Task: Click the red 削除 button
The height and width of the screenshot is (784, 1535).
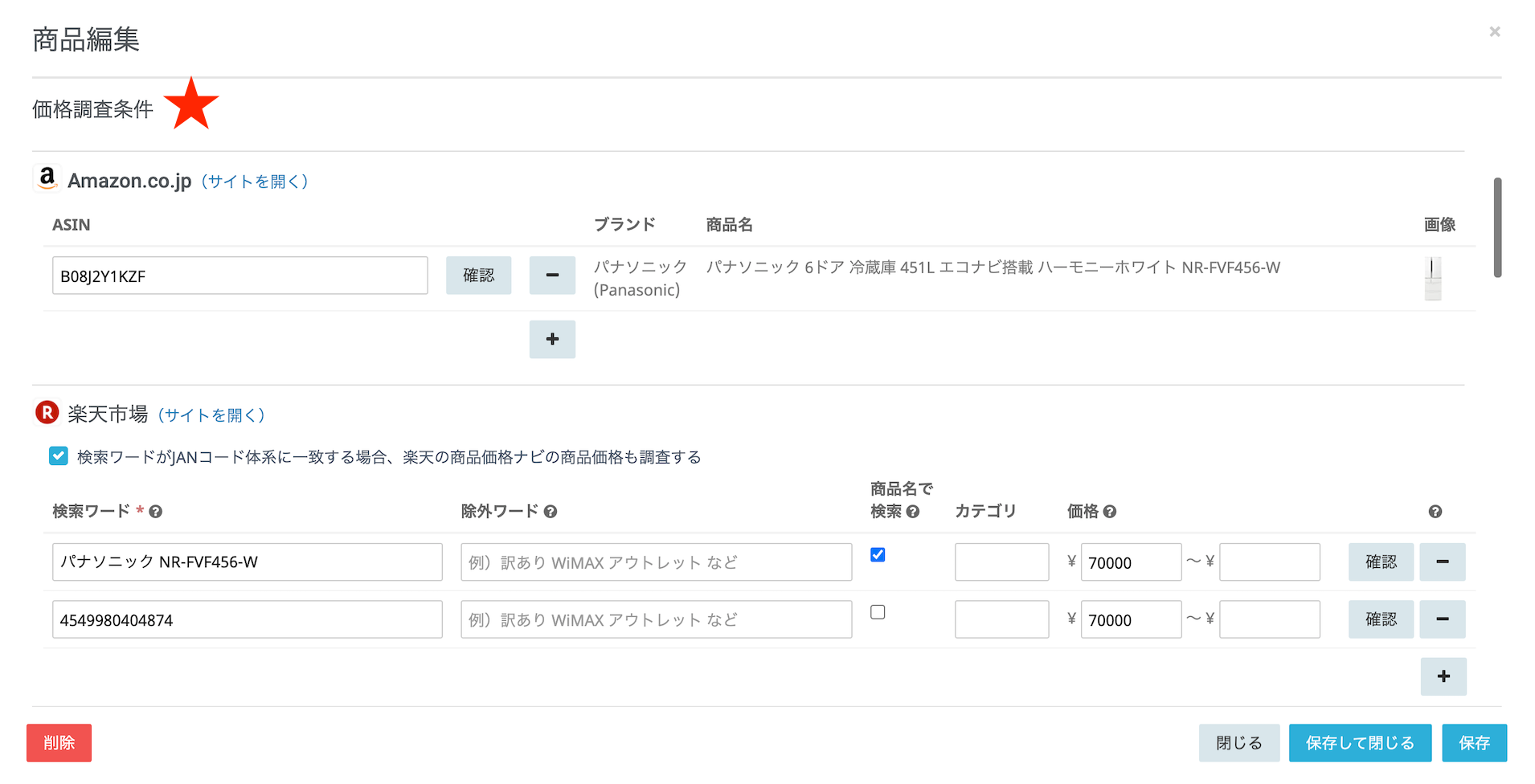Action: 59,743
